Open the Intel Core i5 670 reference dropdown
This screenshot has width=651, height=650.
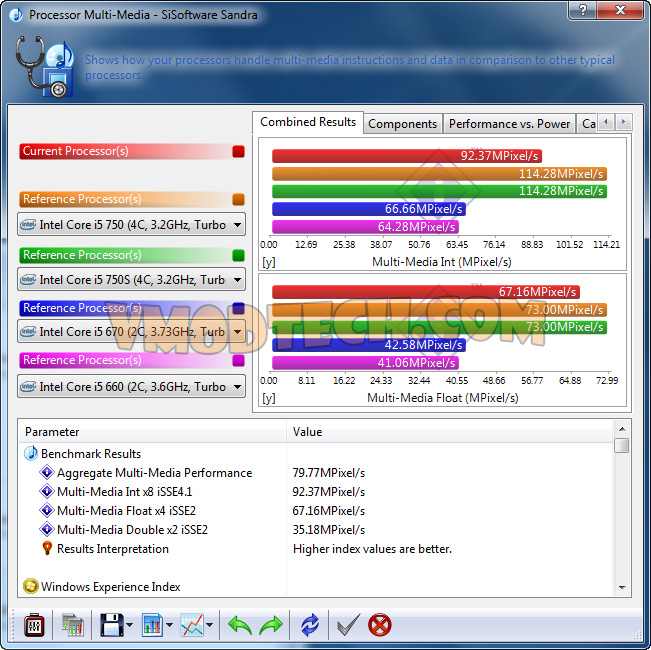point(131,332)
